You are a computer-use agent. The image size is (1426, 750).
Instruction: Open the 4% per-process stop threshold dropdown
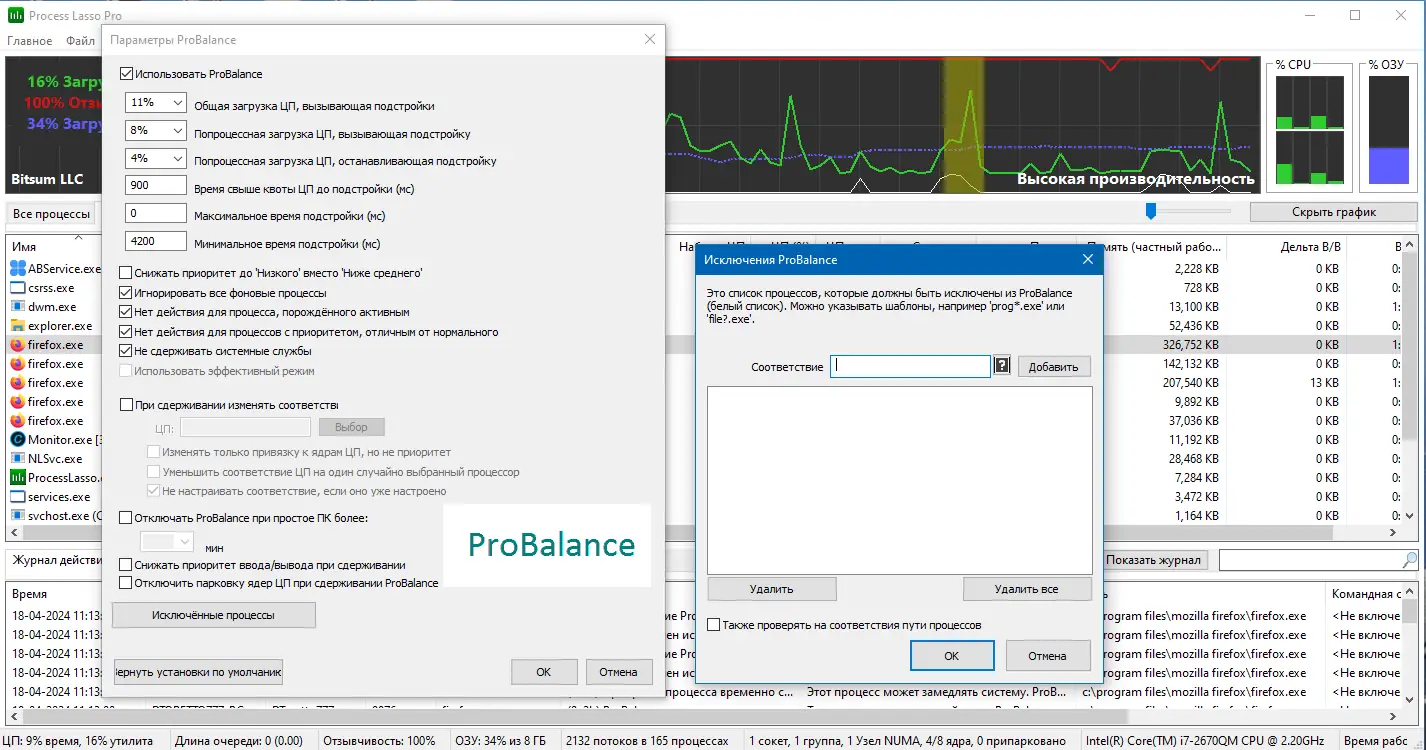click(x=156, y=158)
